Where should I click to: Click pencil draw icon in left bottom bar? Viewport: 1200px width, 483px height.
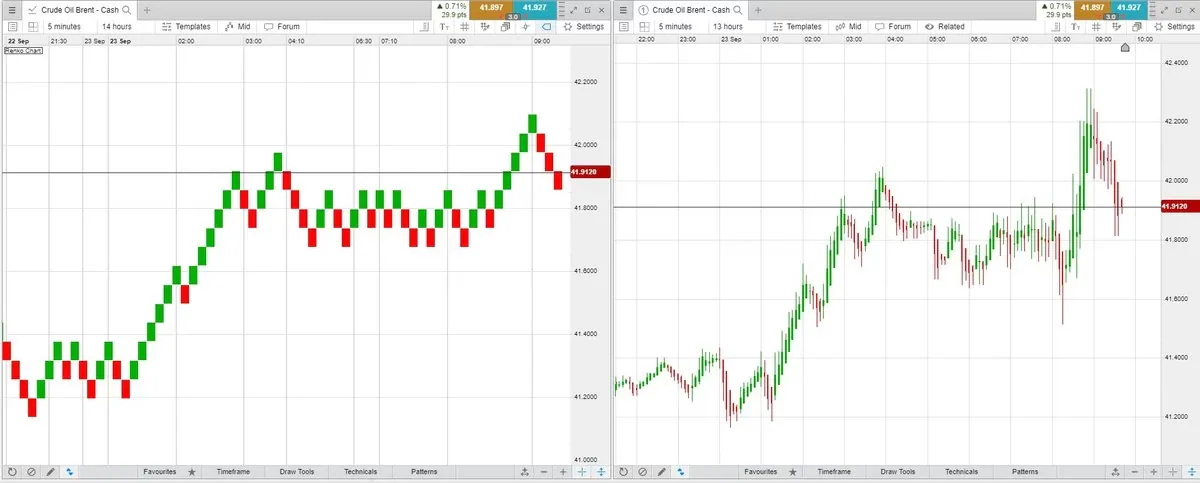pyautogui.click(x=50, y=471)
